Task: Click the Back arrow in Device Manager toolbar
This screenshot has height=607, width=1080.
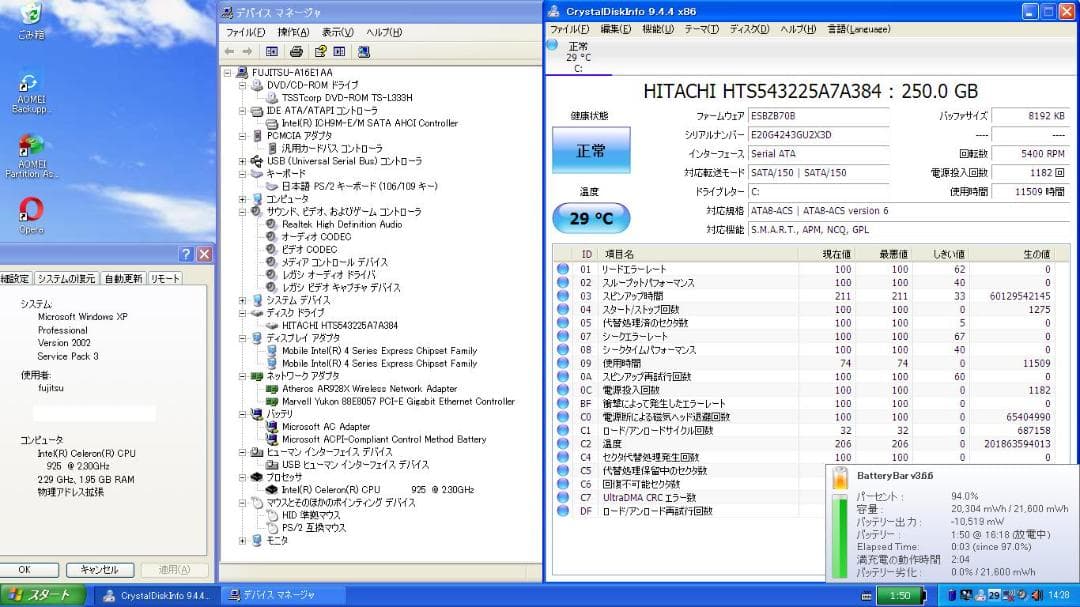Action: [x=229, y=52]
